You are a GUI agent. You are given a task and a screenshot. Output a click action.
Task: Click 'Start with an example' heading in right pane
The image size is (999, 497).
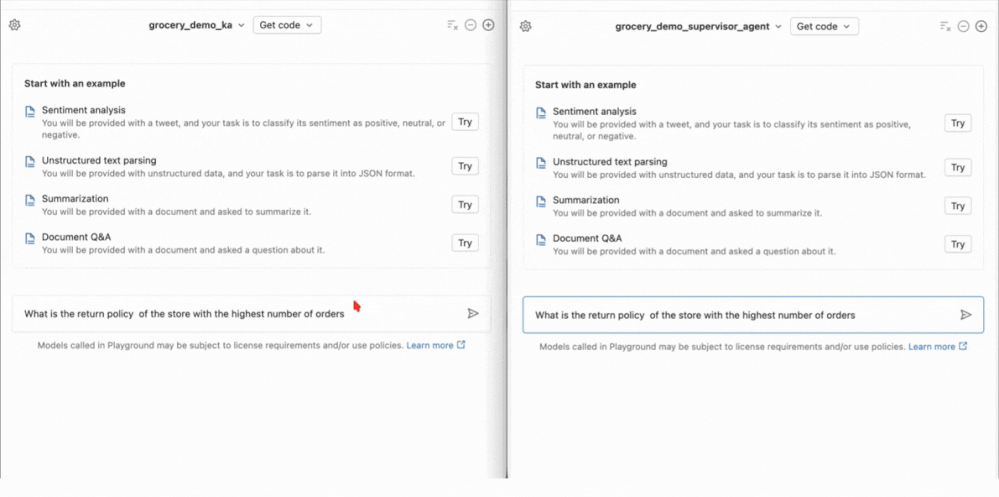586,85
